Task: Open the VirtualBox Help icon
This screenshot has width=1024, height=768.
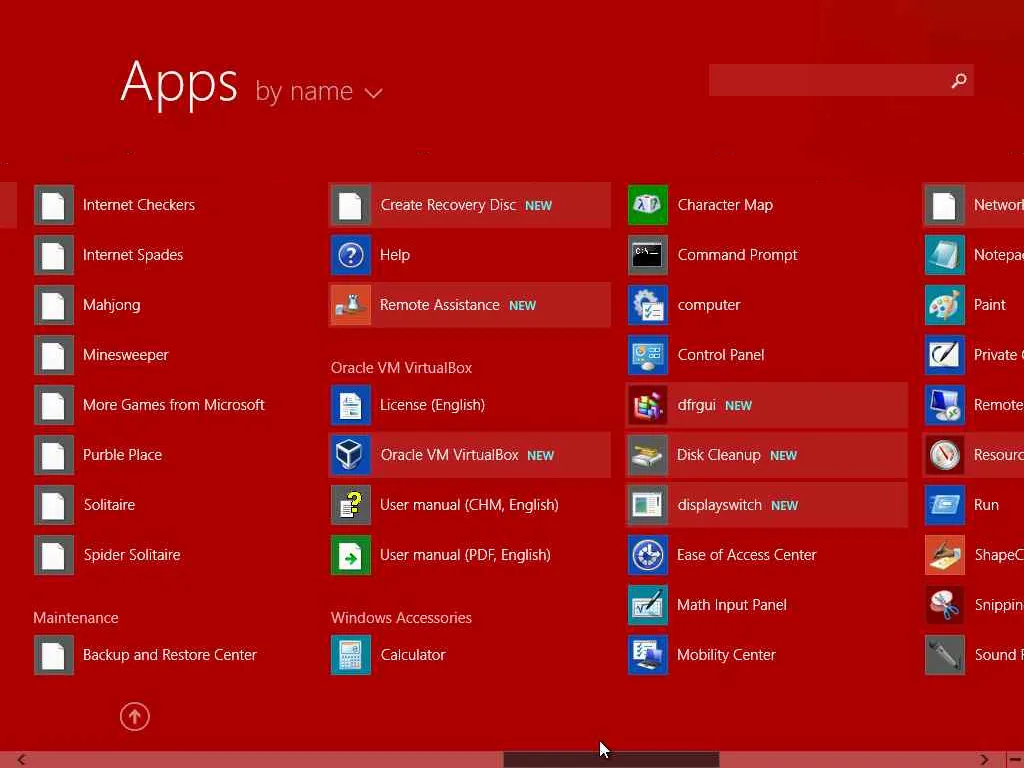Action: point(351,255)
